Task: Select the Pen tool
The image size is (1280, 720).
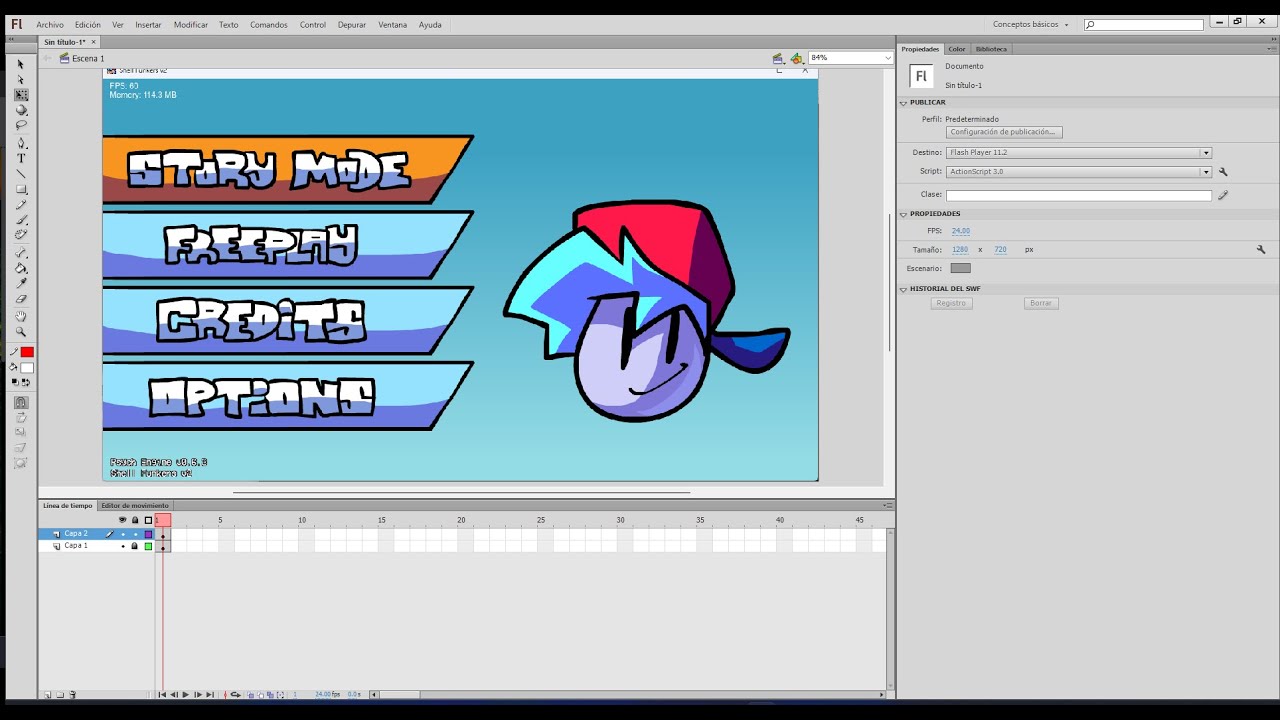Action: 20,143
